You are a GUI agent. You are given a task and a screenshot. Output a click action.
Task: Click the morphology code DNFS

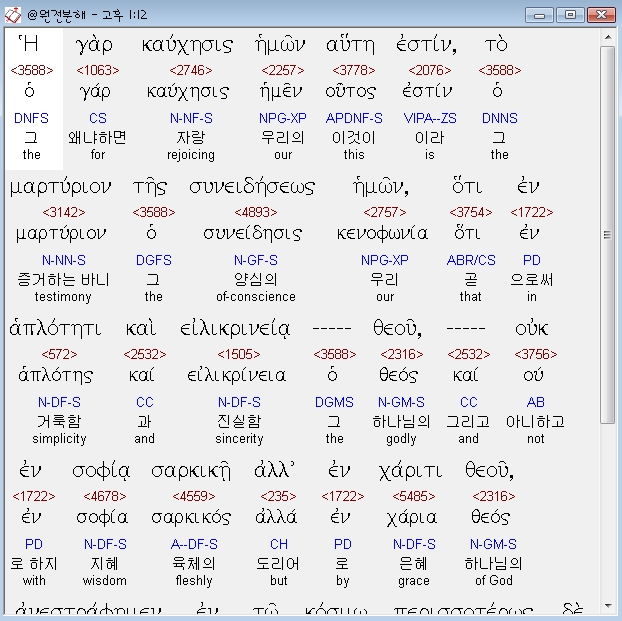[x=31, y=118]
